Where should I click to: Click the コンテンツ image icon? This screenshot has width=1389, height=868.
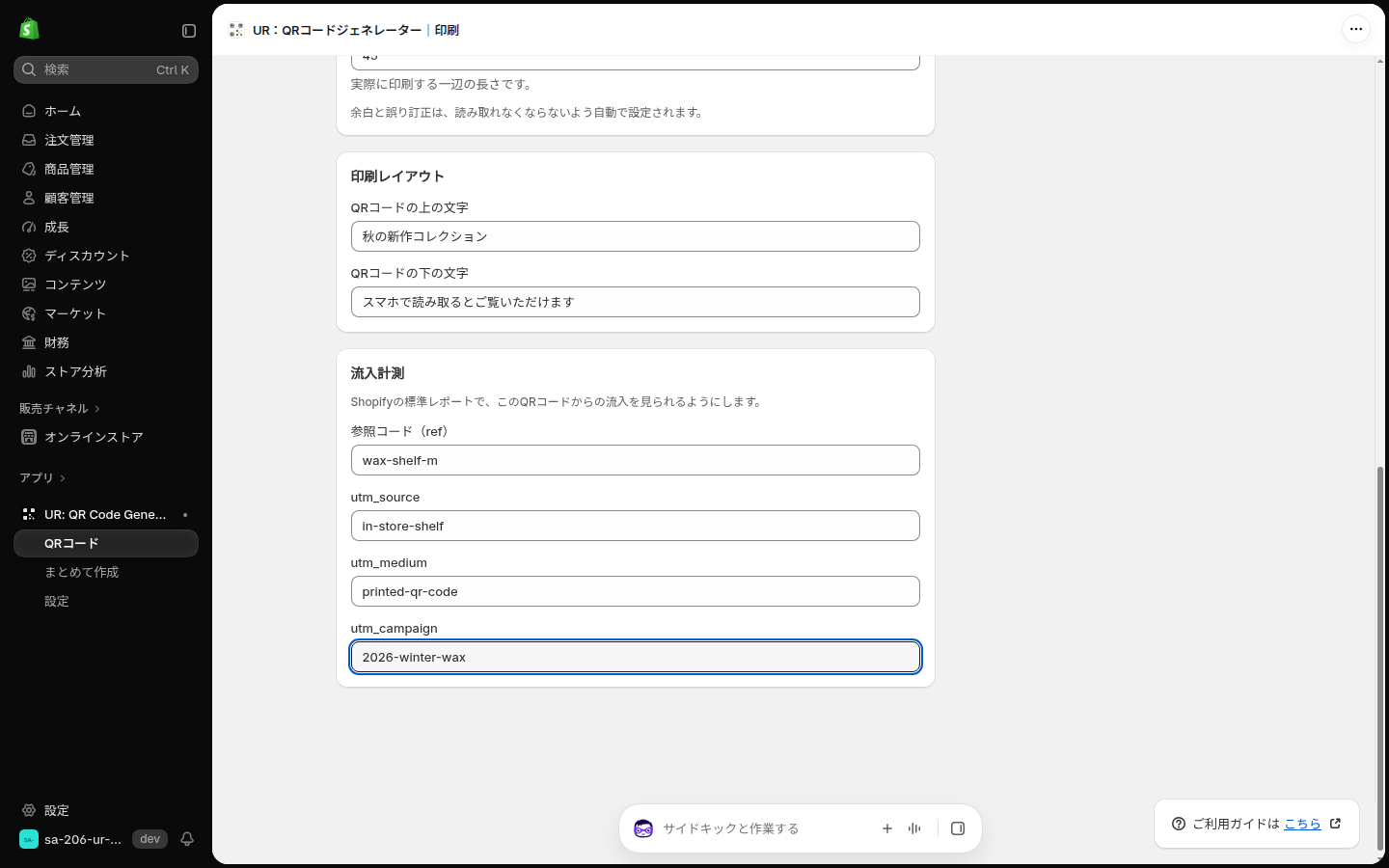point(29,285)
